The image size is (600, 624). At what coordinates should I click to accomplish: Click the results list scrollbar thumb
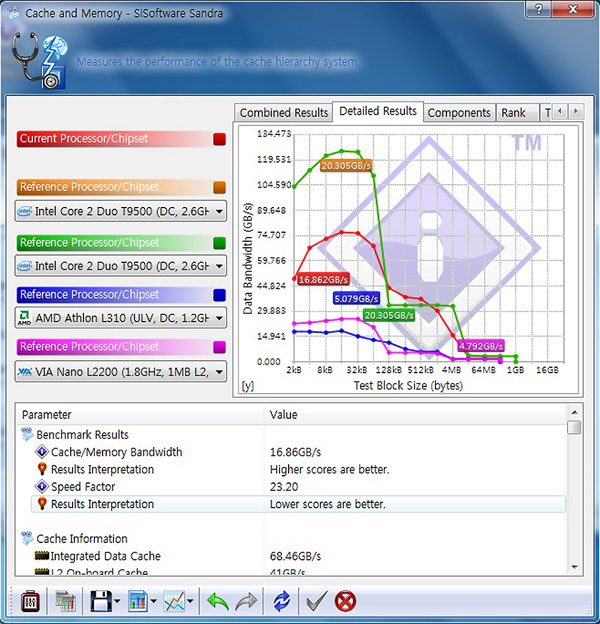(x=574, y=427)
